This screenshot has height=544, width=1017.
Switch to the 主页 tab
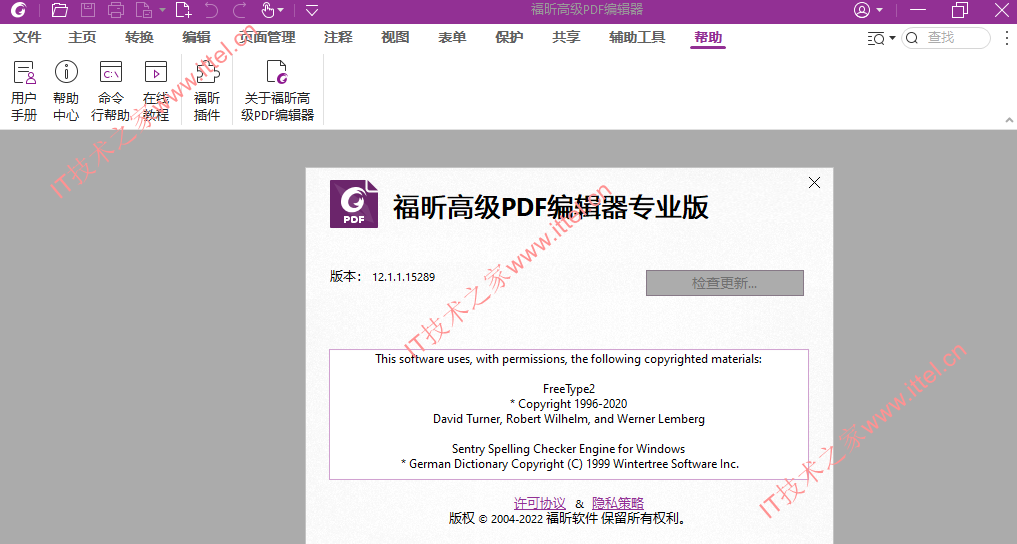82,38
